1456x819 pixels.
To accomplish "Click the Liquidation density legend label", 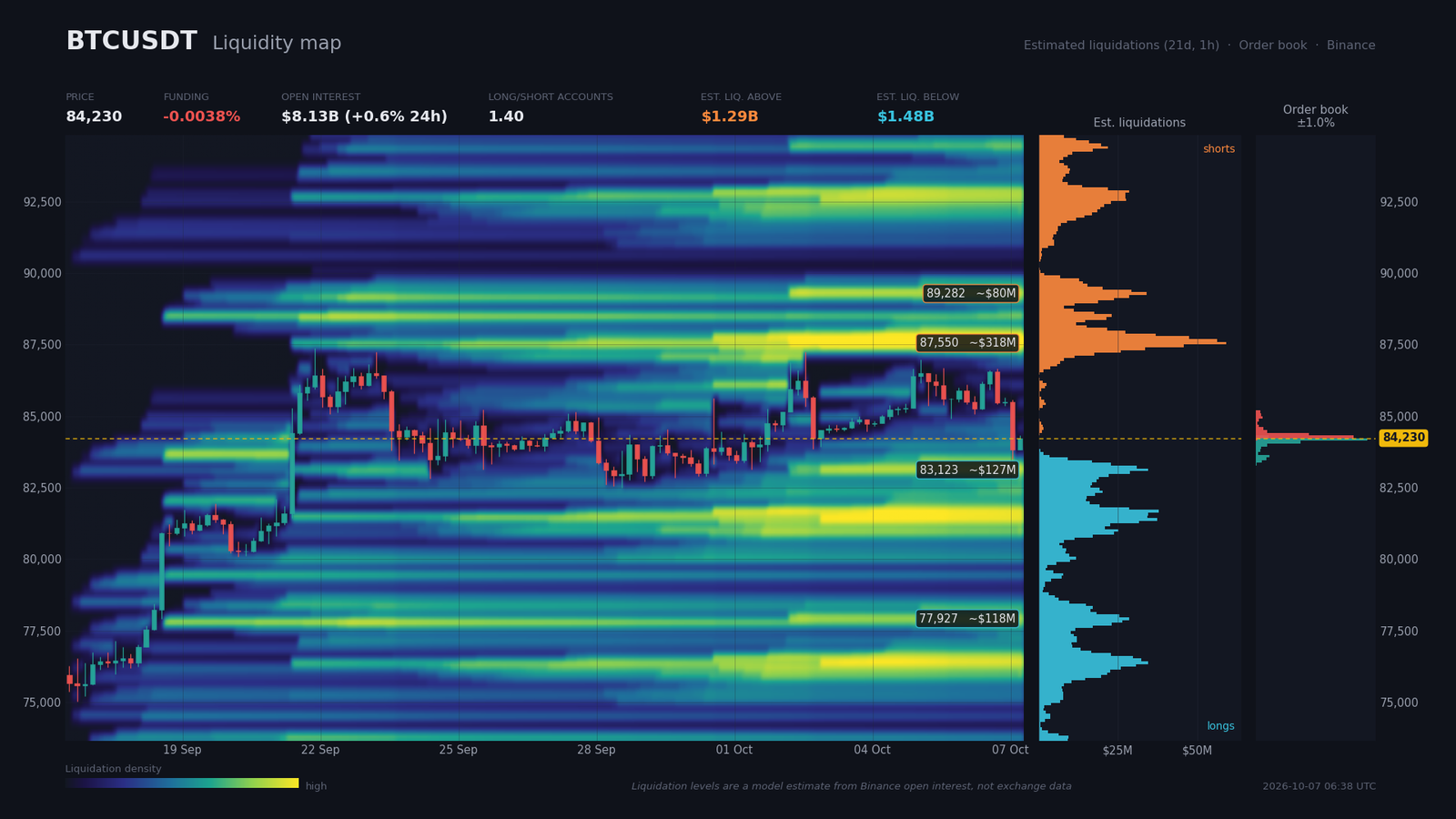I will click(113, 769).
